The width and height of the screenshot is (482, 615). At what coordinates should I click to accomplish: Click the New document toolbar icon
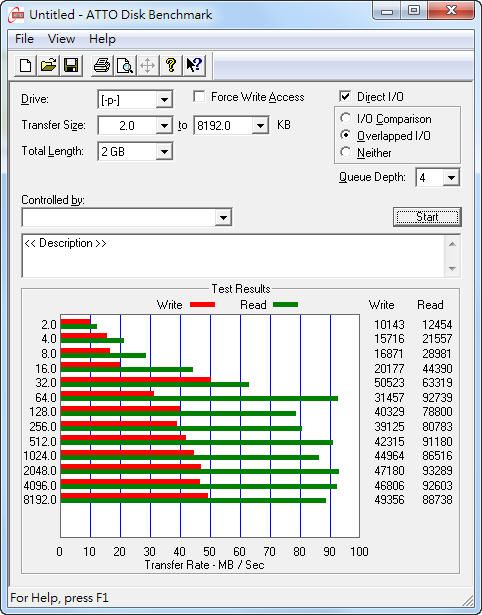coord(25,65)
